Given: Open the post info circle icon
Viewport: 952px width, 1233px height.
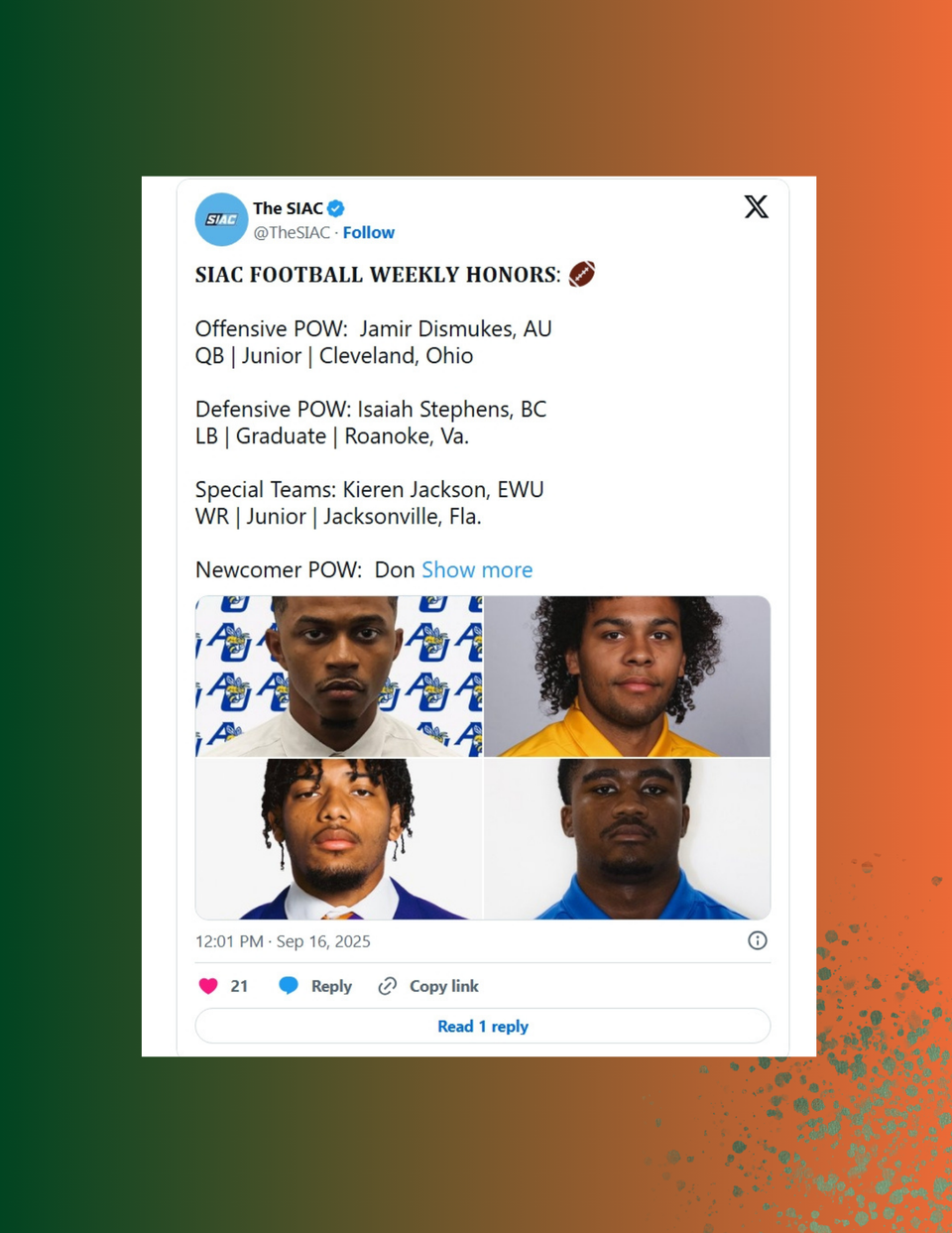Looking at the screenshot, I should point(758,940).
